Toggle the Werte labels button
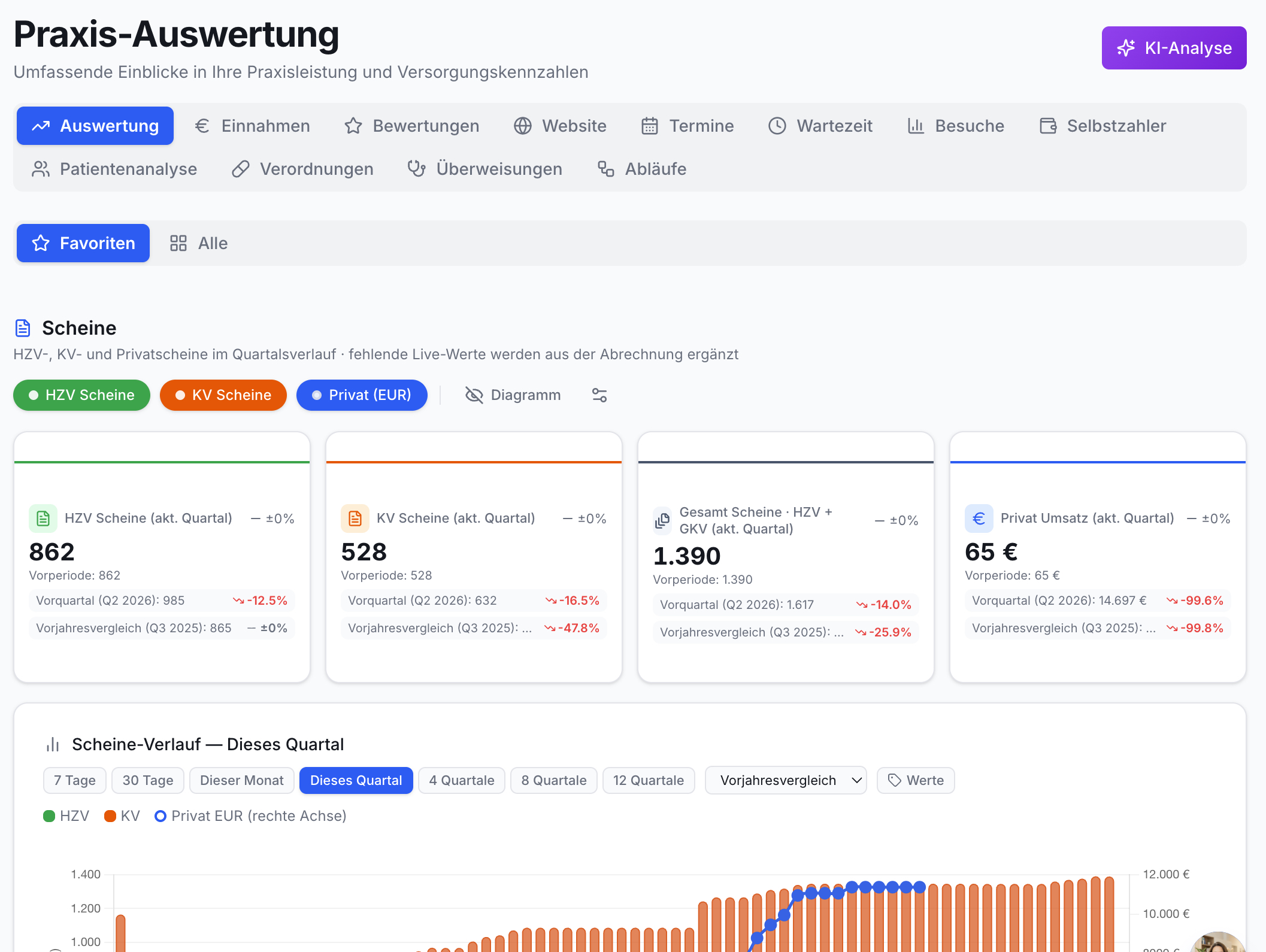Image resolution: width=1266 pixels, height=952 pixels. click(x=916, y=780)
